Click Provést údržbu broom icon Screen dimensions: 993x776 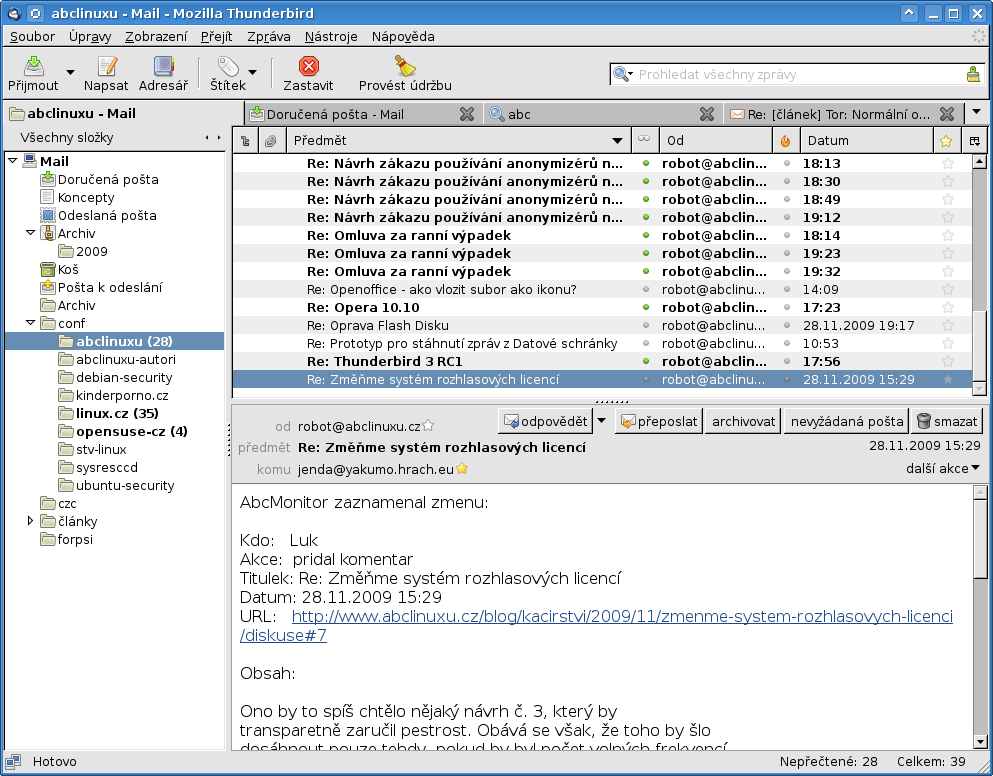point(405,66)
